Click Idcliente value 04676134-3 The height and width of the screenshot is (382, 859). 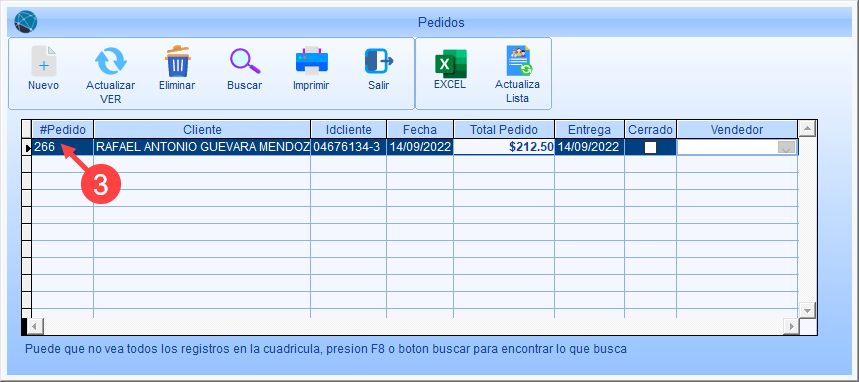click(348, 147)
